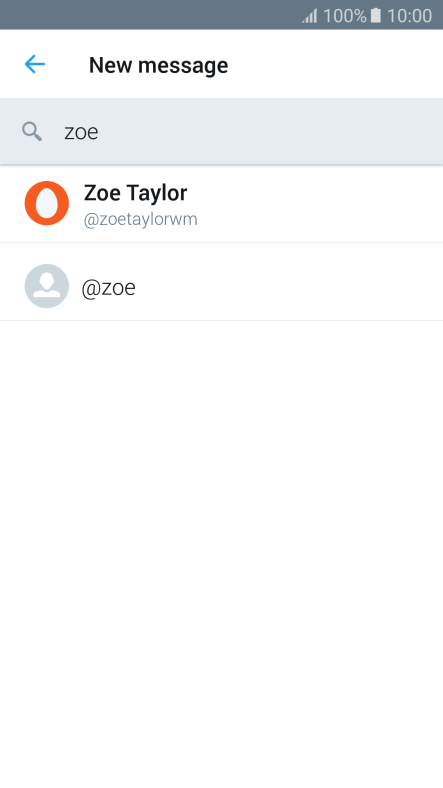443x788 pixels.
Task: Click the @zoetaylorwm handle
Action: [x=141, y=220]
